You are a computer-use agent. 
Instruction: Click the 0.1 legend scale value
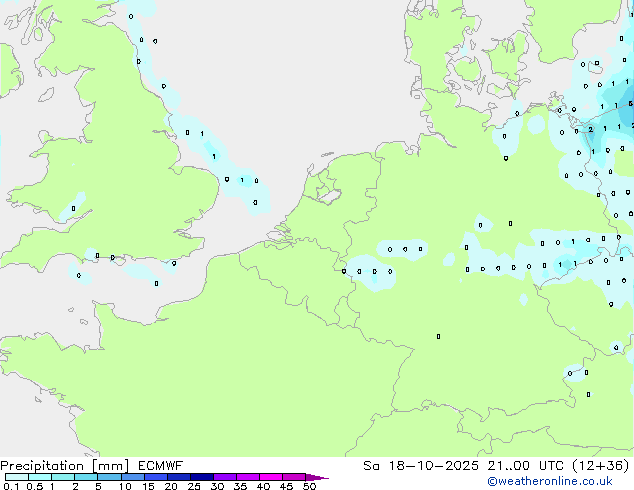[x=10, y=487]
